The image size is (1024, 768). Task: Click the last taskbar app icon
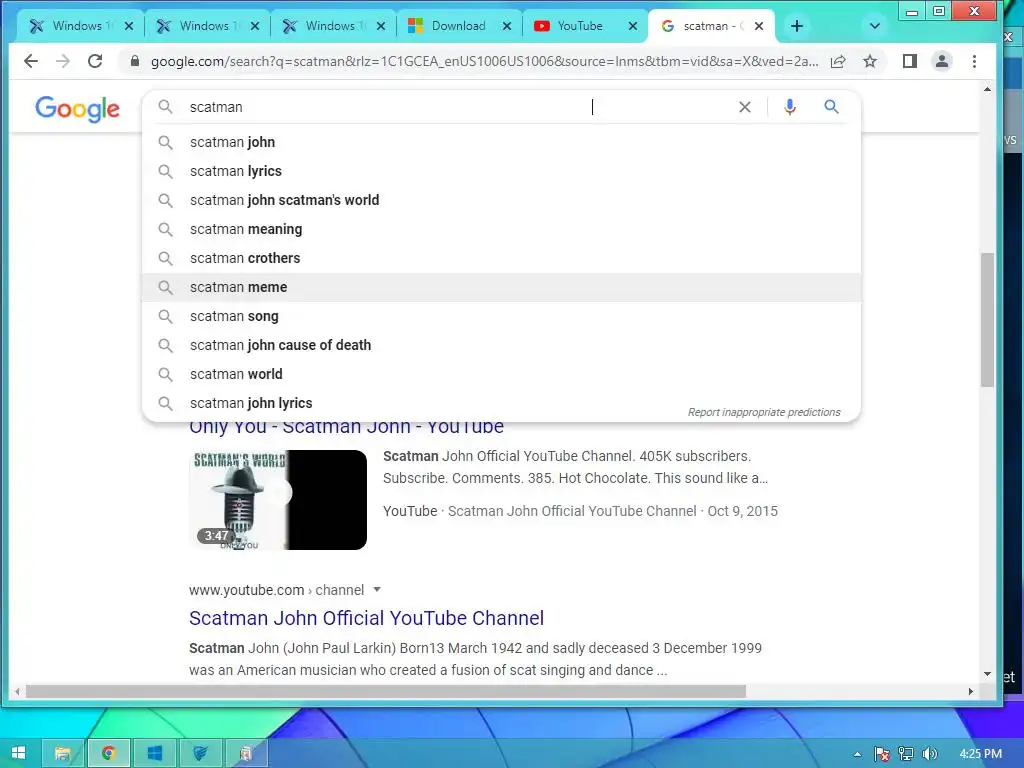[246, 754]
